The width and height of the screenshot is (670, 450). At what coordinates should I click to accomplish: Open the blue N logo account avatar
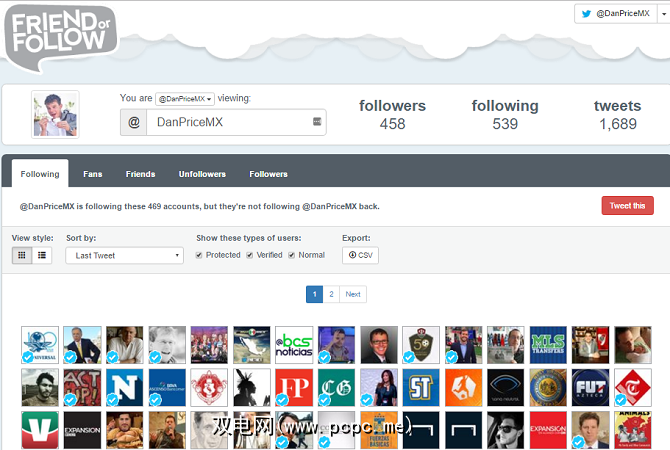point(124,388)
